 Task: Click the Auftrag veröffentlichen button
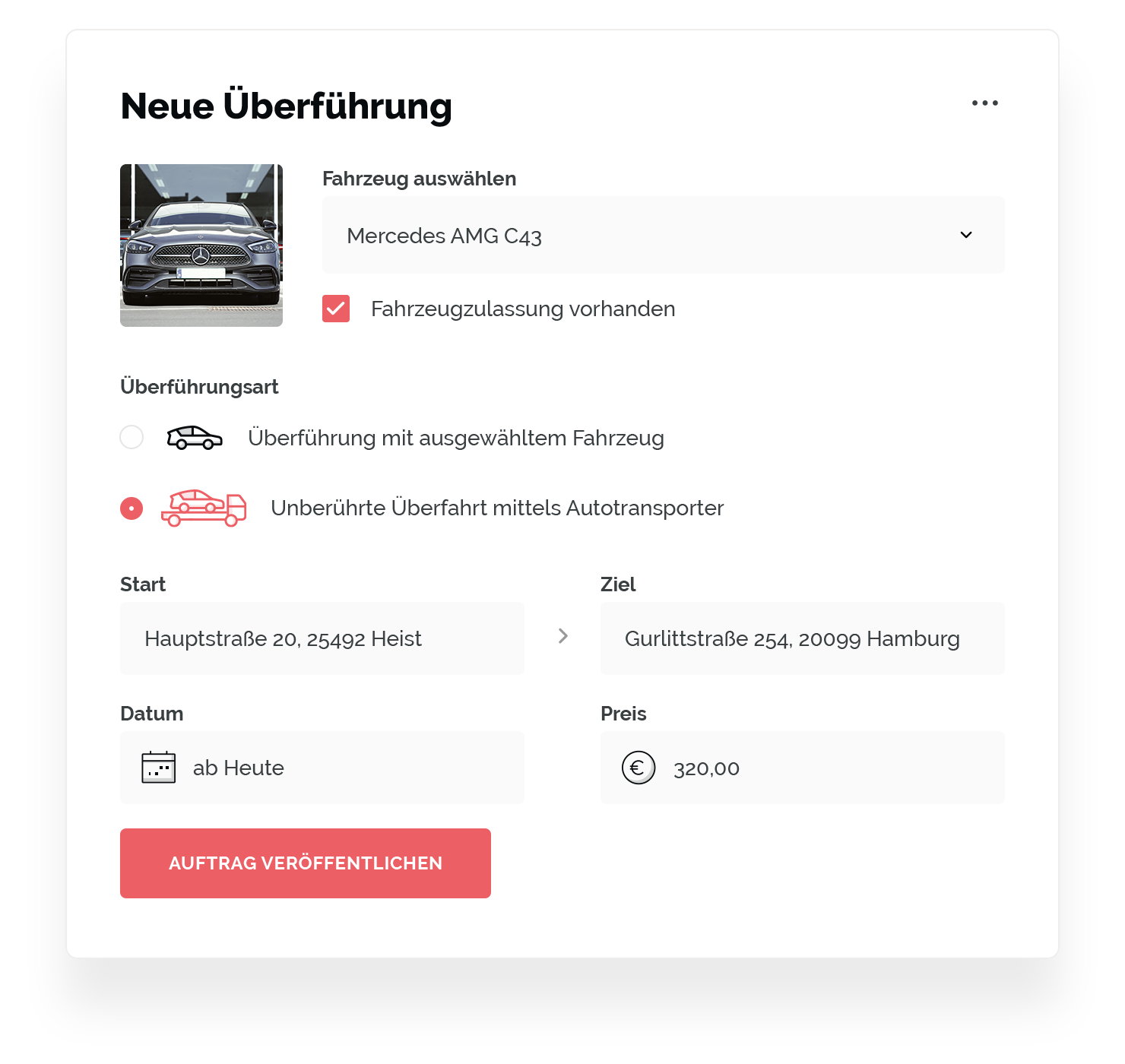[306, 863]
